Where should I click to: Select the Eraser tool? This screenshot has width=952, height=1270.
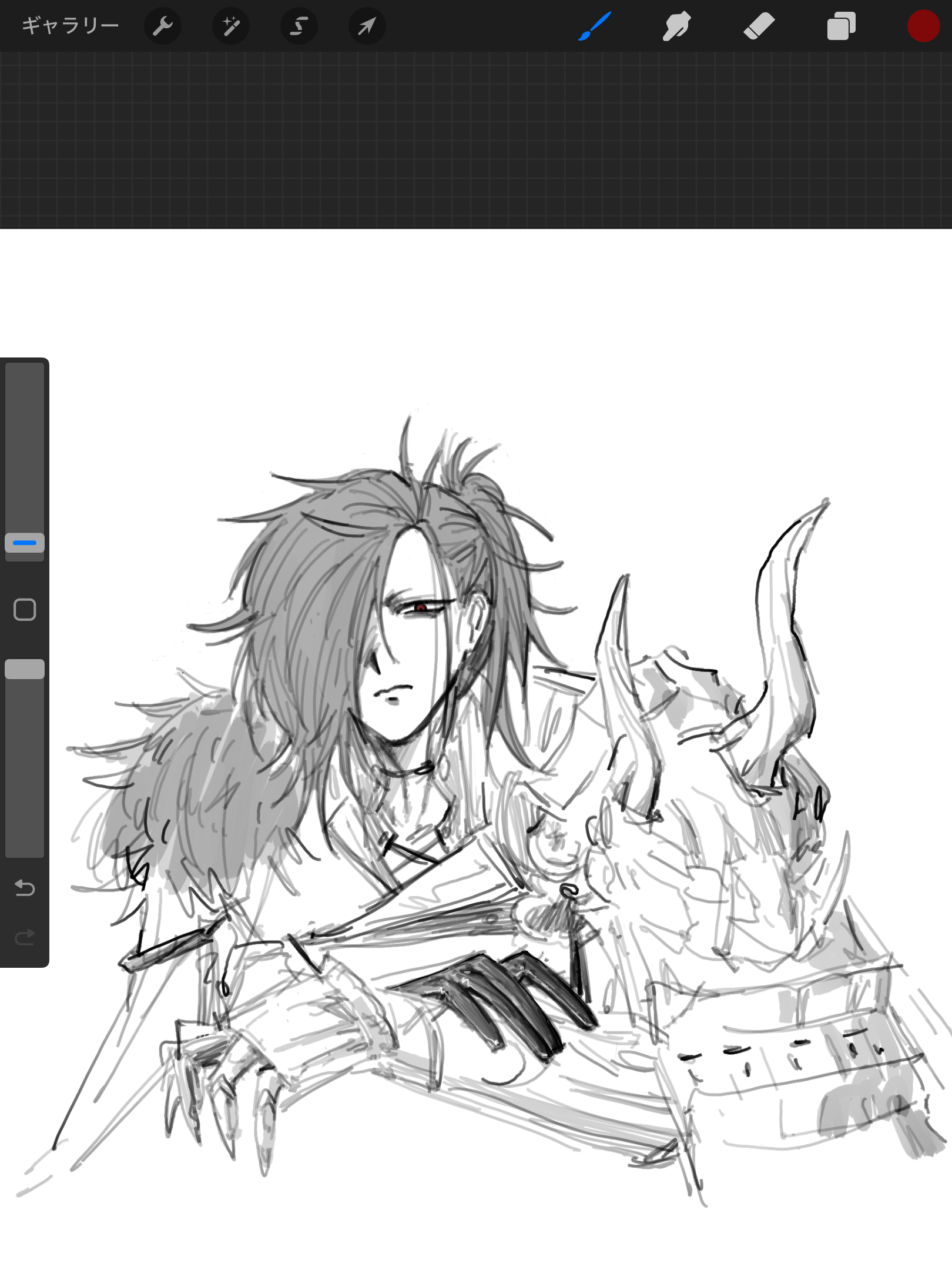759,26
